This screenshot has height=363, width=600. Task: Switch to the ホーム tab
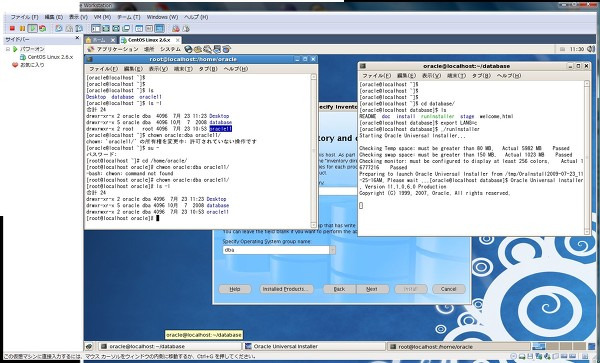[x=99, y=40]
